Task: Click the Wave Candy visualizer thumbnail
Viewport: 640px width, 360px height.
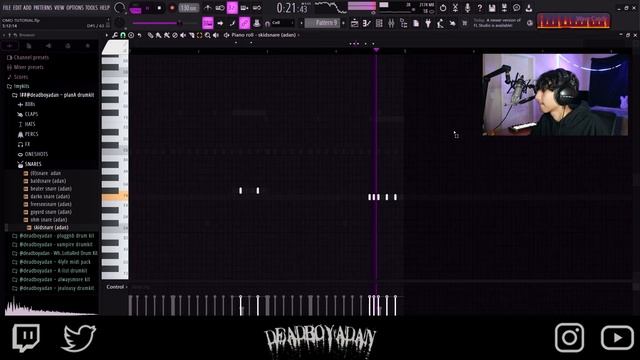Action: (573, 21)
